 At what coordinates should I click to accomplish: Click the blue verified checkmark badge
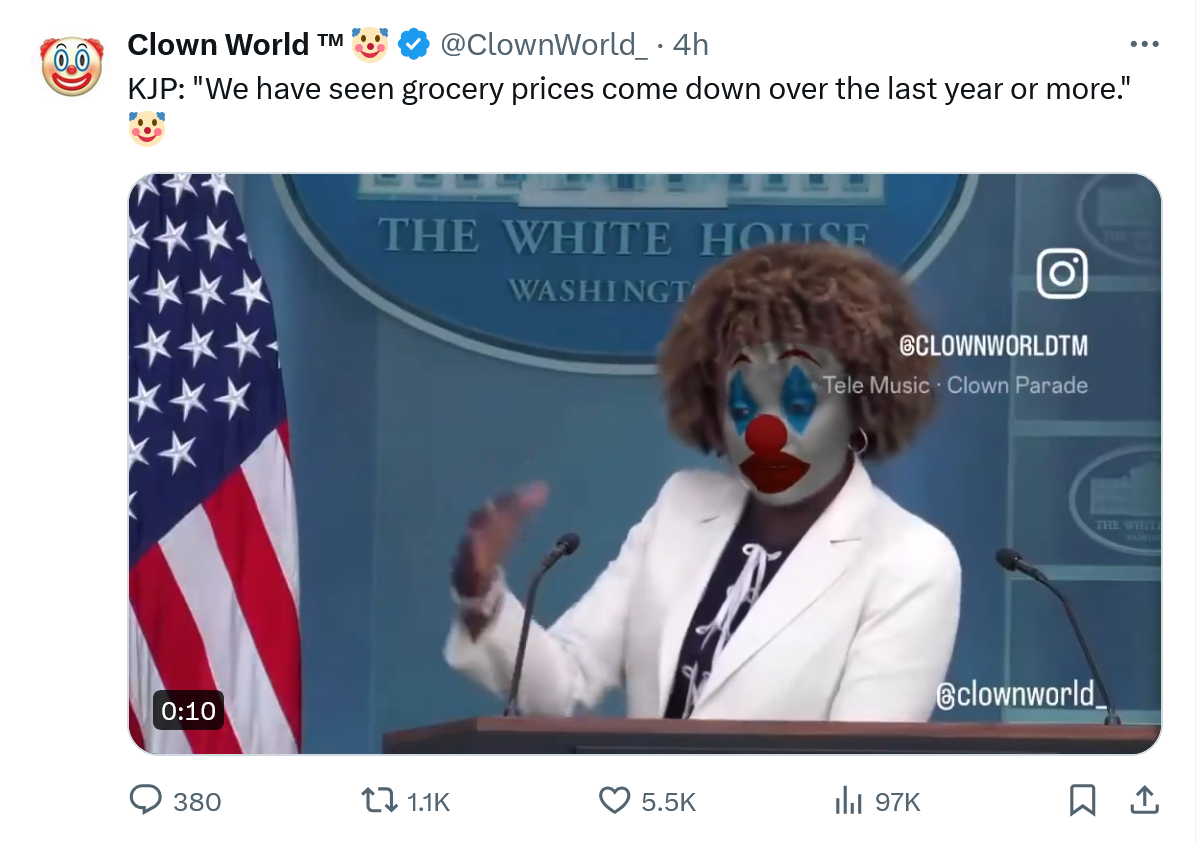[414, 44]
